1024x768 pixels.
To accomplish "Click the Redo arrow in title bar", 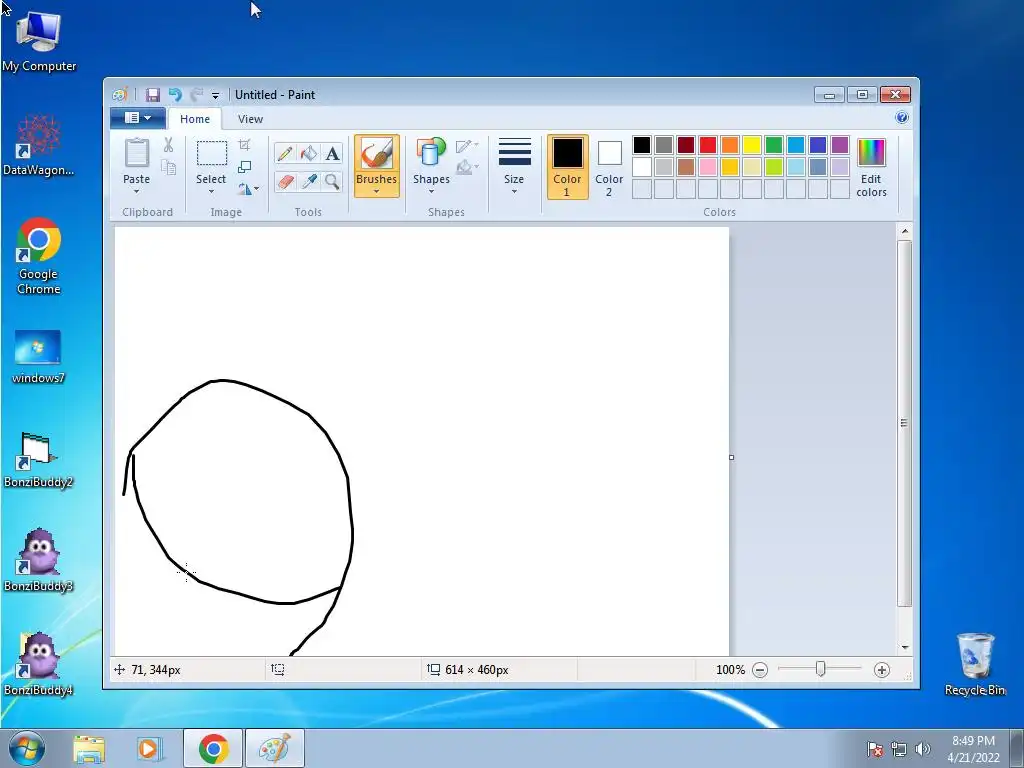I will (x=197, y=95).
